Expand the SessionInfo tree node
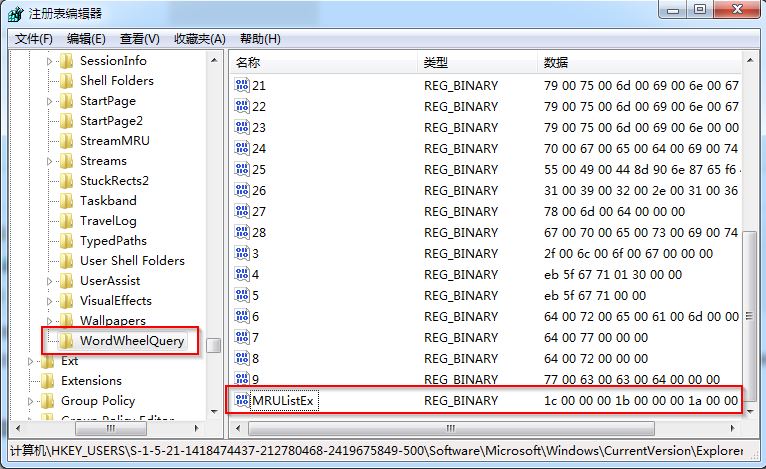Image resolution: width=766 pixels, height=469 pixels. coord(50,61)
